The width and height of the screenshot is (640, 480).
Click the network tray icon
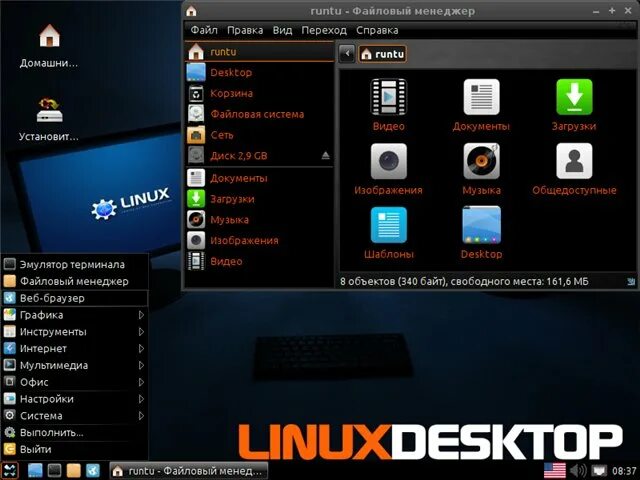(x=599, y=471)
